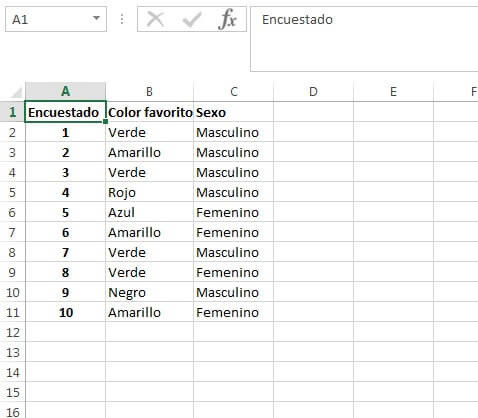The width and height of the screenshot is (478, 418).
Task: Click cell B5 'Rojo'
Action: (x=149, y=192)
